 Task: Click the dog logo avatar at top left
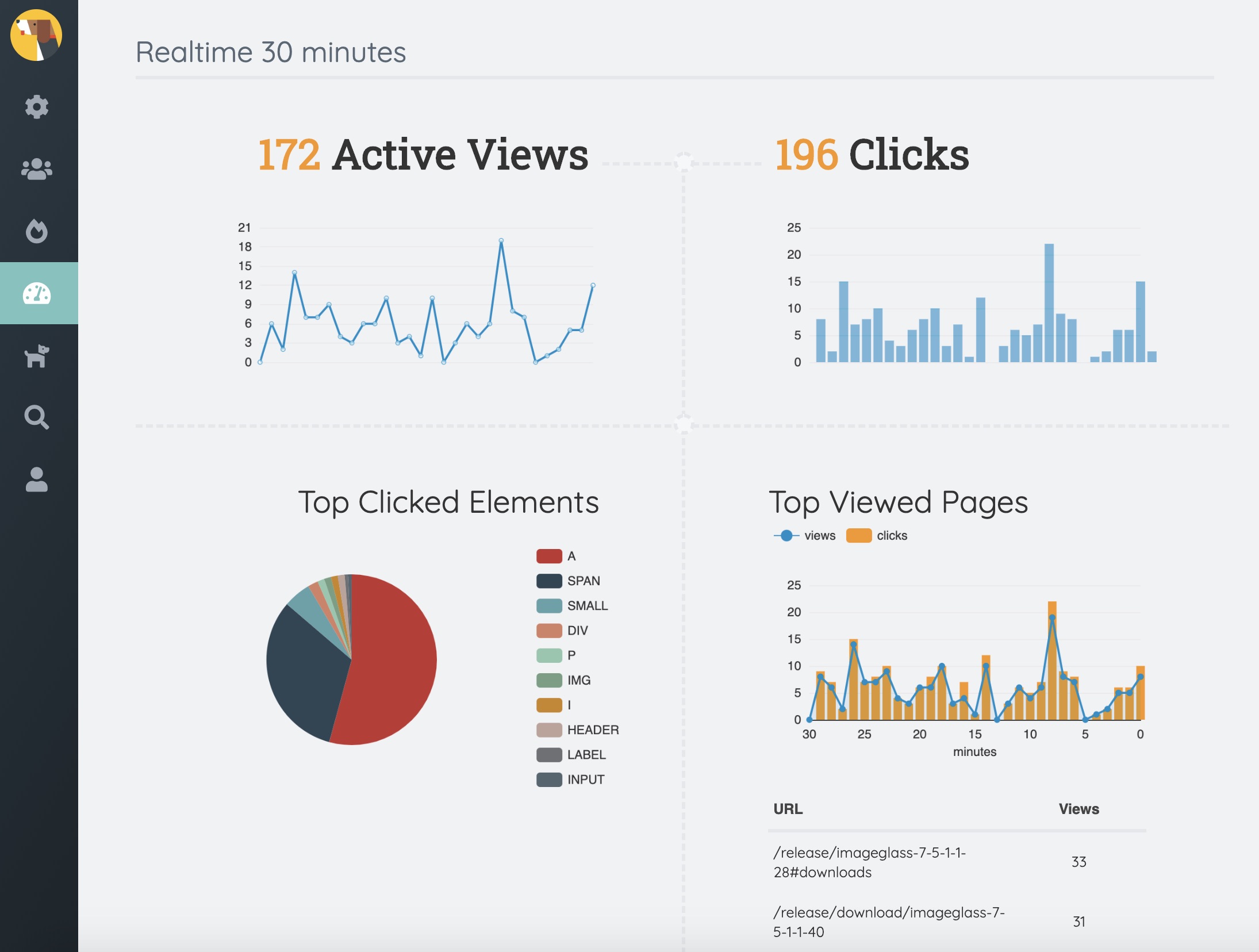point(37,35)
